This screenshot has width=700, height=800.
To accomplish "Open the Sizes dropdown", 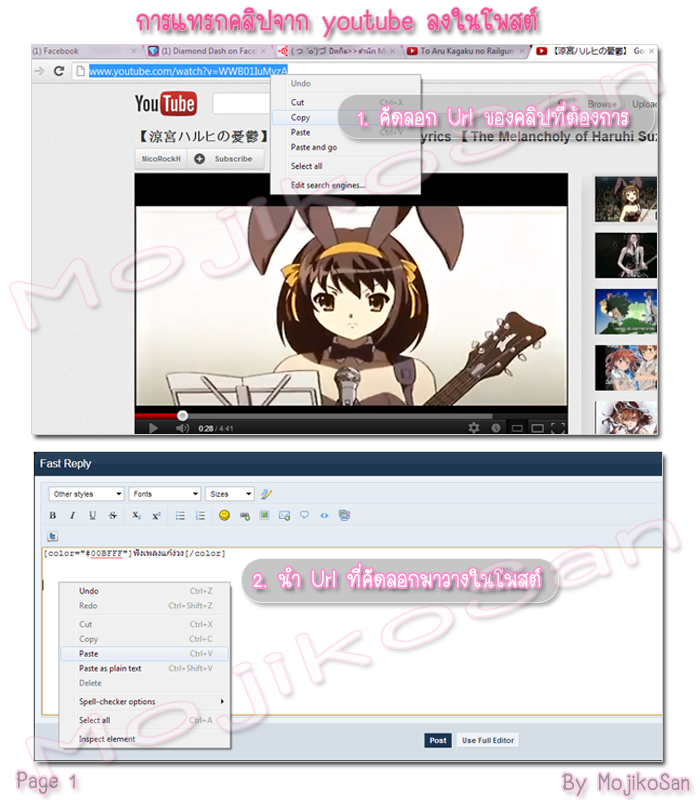I will pos(230,494).
